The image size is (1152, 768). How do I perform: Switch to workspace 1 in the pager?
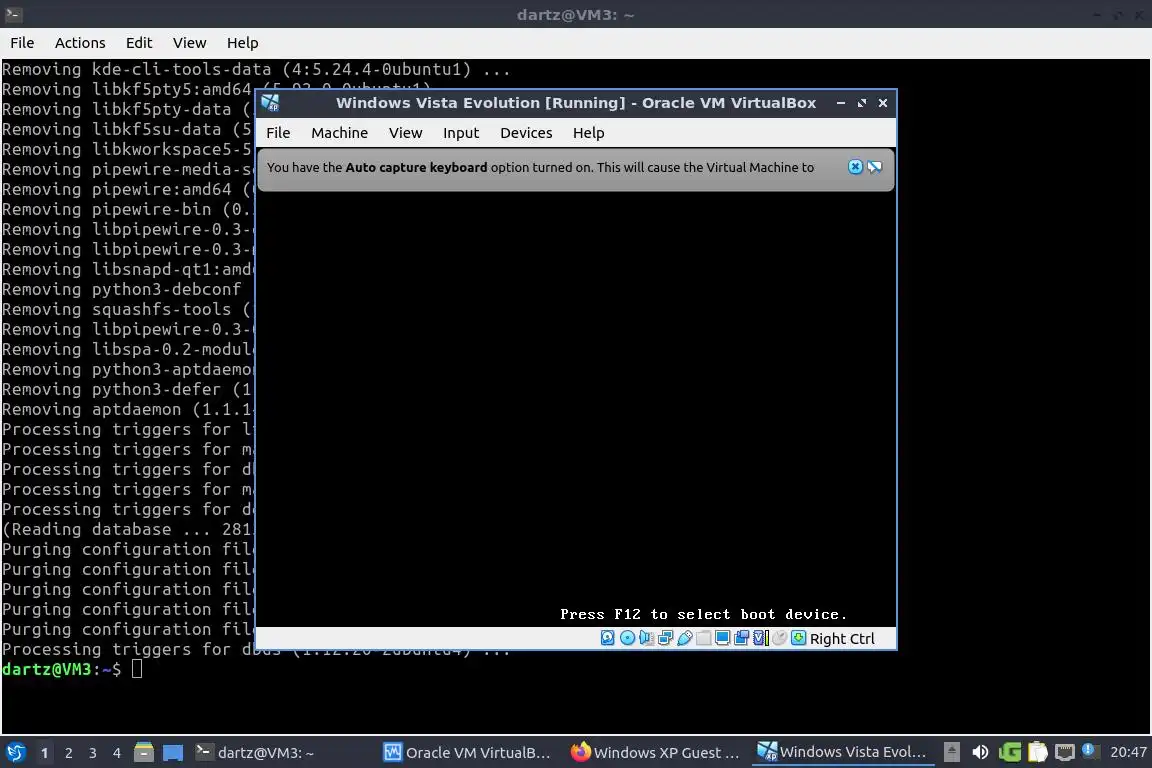click(44, 753)
